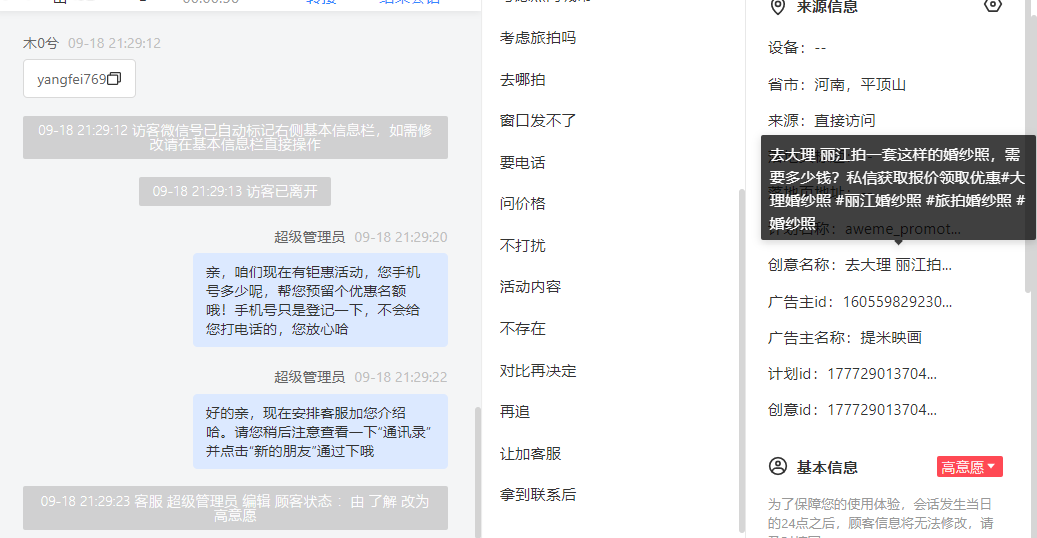Click the 设备: -- row
This screenshot has width=1037, height=538.
pos(797,48)
